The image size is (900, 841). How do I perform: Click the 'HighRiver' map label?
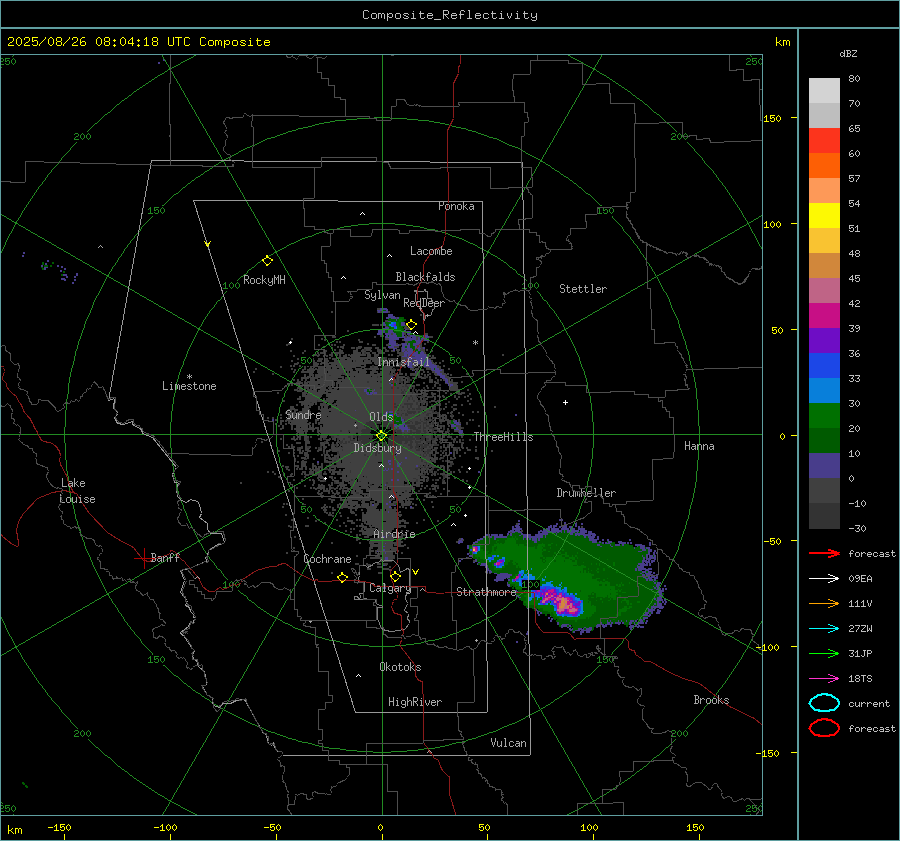click(415, 702)
